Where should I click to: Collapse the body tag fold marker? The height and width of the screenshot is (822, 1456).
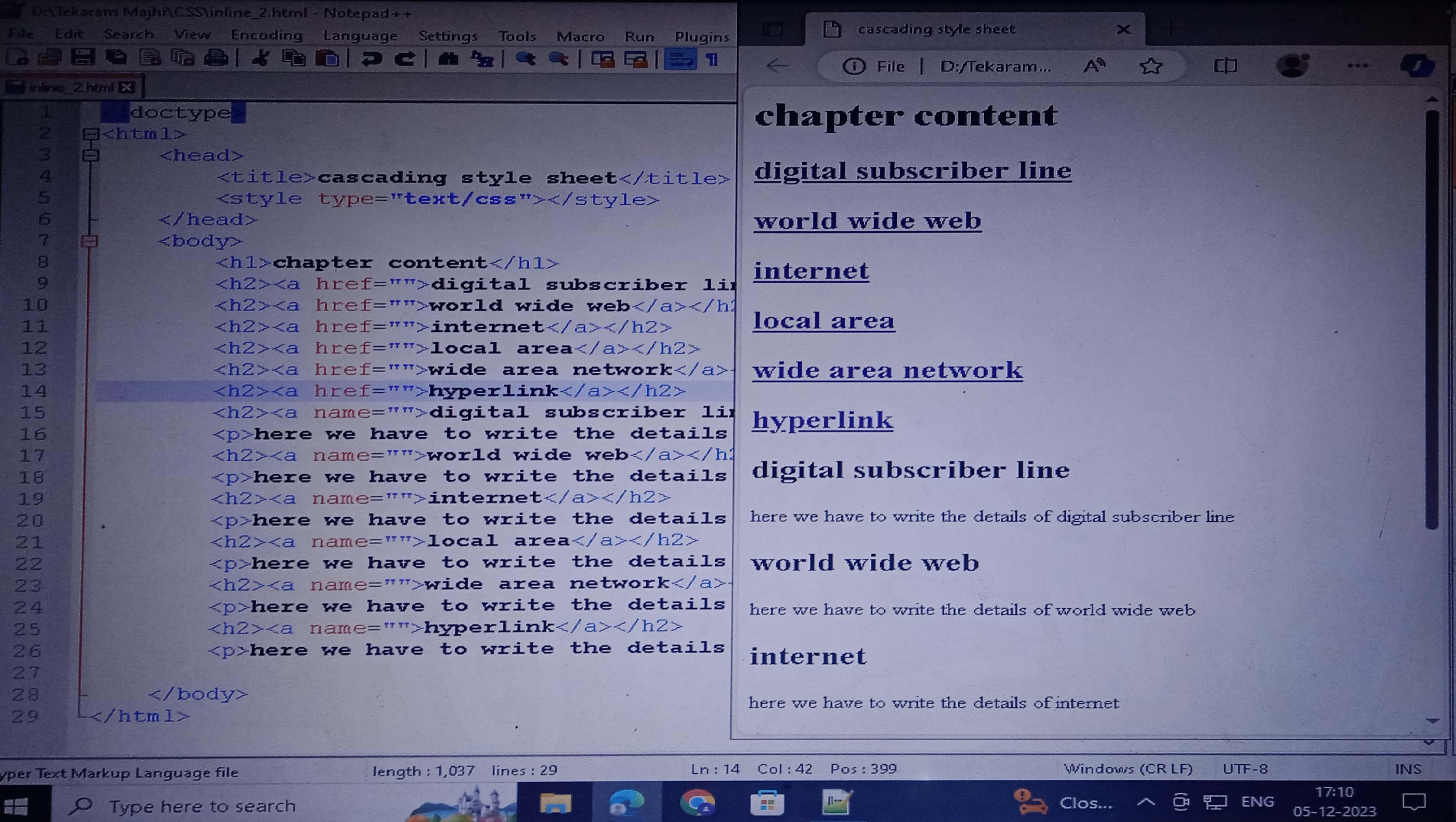click(89, 241)
